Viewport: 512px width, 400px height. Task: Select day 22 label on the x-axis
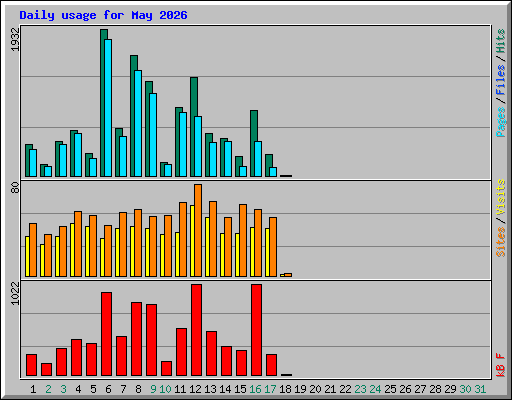point(345,389)
